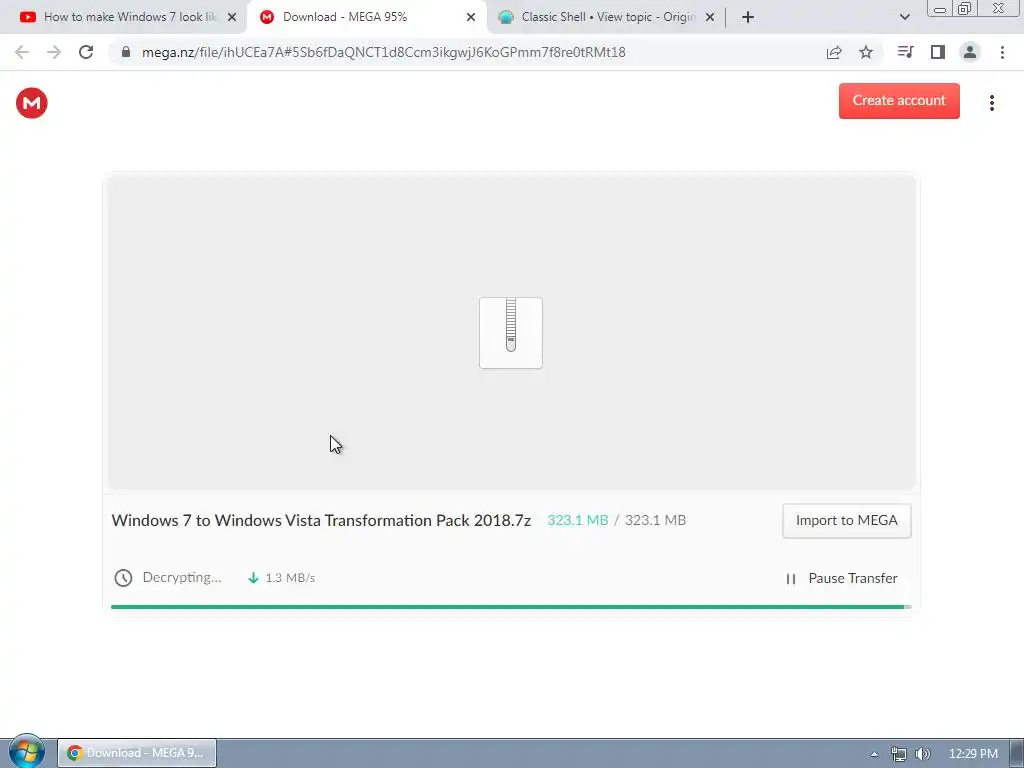Screen dimensions: 1024x768
Task: Reload the current page
Action: [x=86, y=52]
